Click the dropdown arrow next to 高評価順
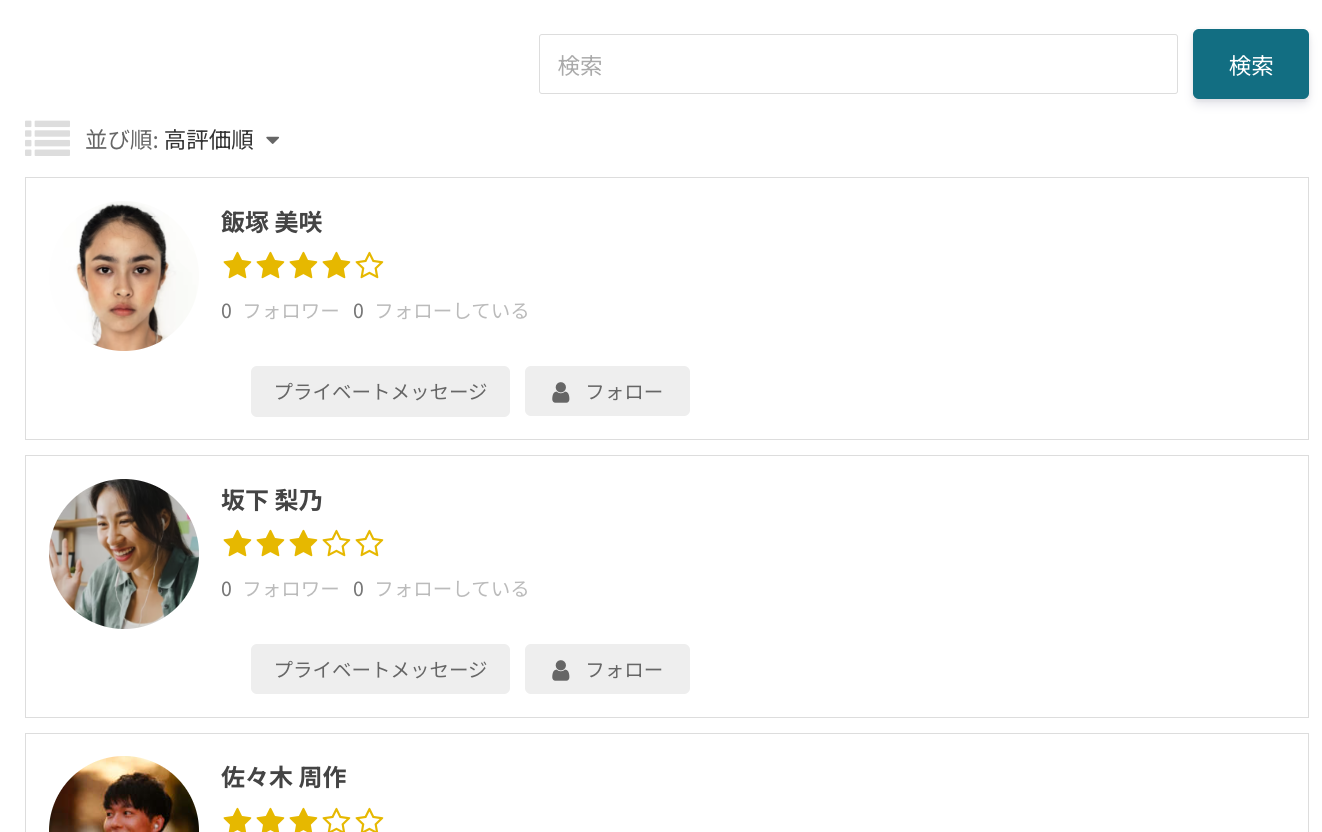Screen dimensions: 1322x832 tap(273, 141)
